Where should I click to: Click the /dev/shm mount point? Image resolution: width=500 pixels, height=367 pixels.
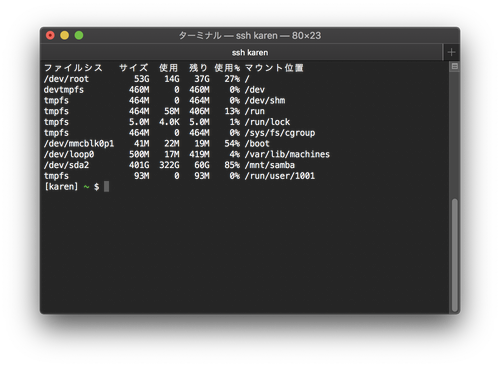point(265,100)
